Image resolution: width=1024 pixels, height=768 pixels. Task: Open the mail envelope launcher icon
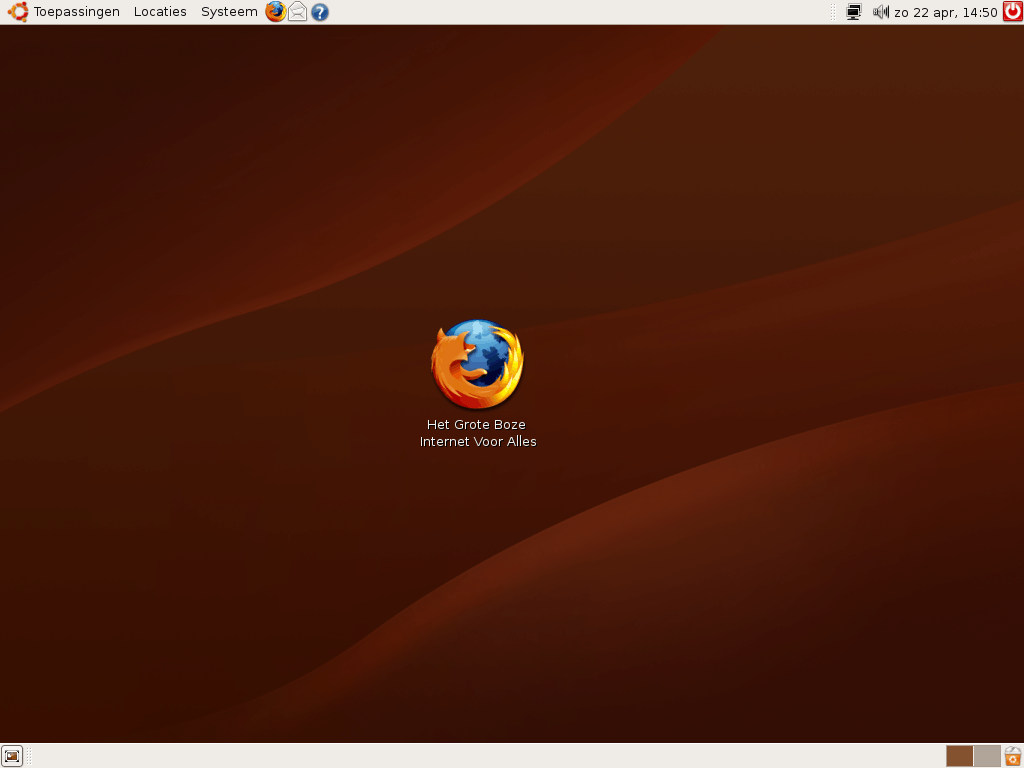(298, 12)
